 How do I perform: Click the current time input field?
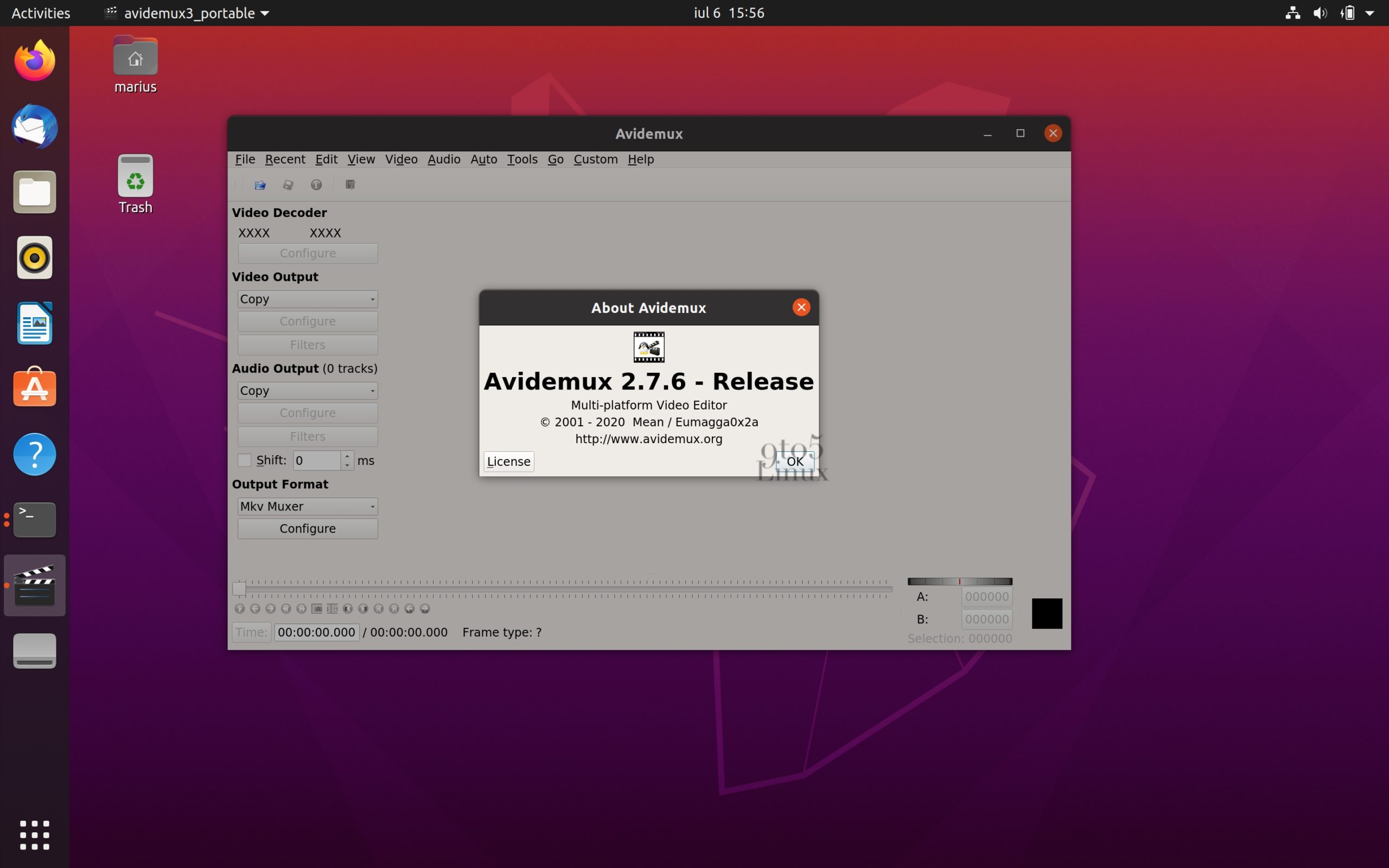point(316,632)
